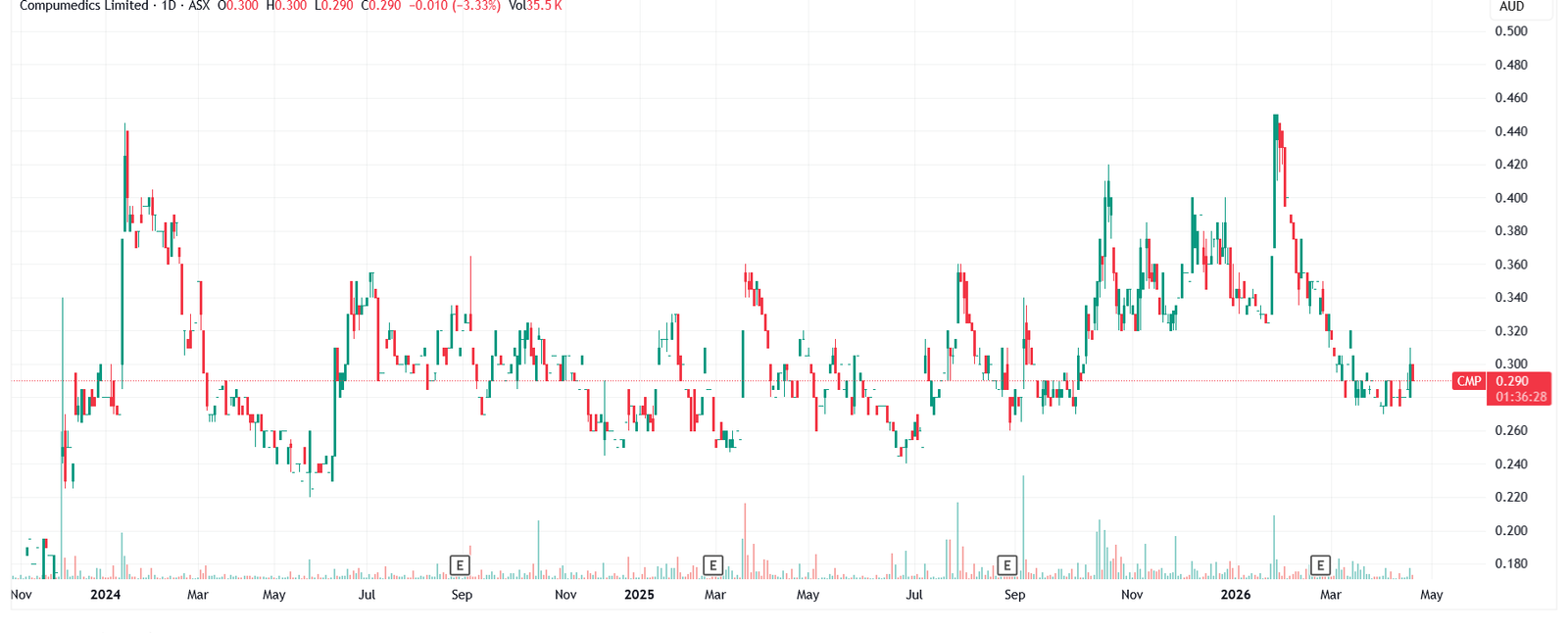
Task: Click the Nov label just before 2026
Action: pyautogui.click(x=1132, y=595)
